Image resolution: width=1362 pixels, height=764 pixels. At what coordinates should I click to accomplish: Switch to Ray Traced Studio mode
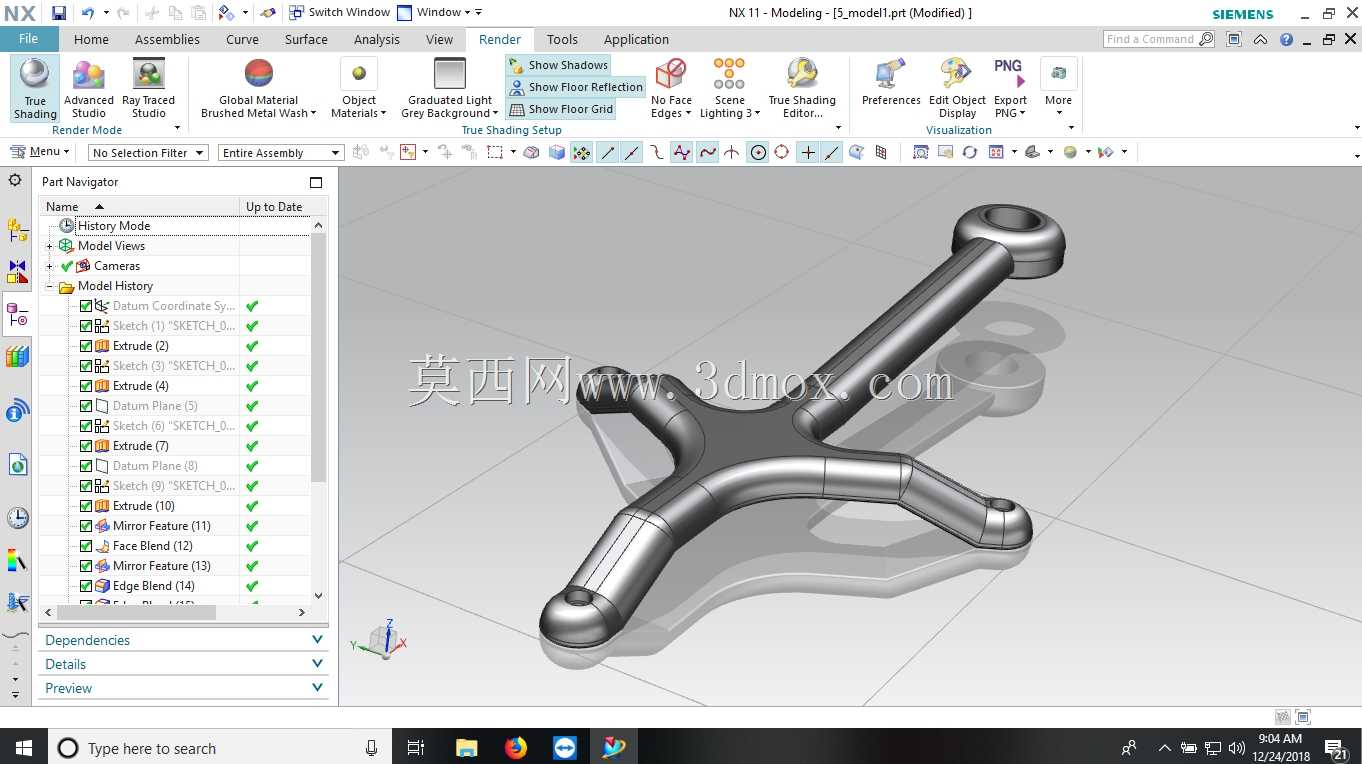(148, 88)
